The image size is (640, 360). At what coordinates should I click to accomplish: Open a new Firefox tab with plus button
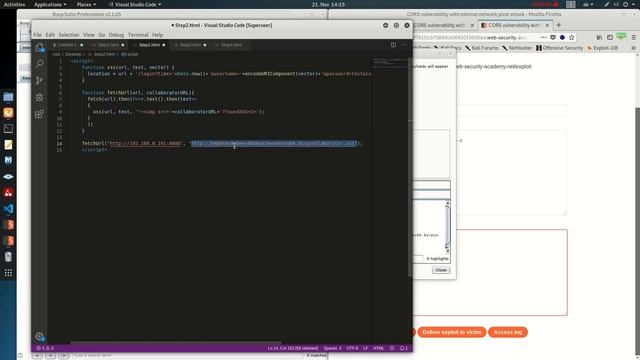[559, 25]
